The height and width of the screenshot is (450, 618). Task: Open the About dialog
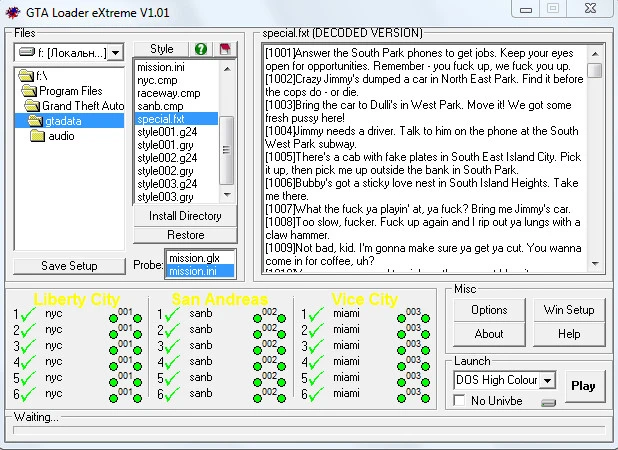489,334
